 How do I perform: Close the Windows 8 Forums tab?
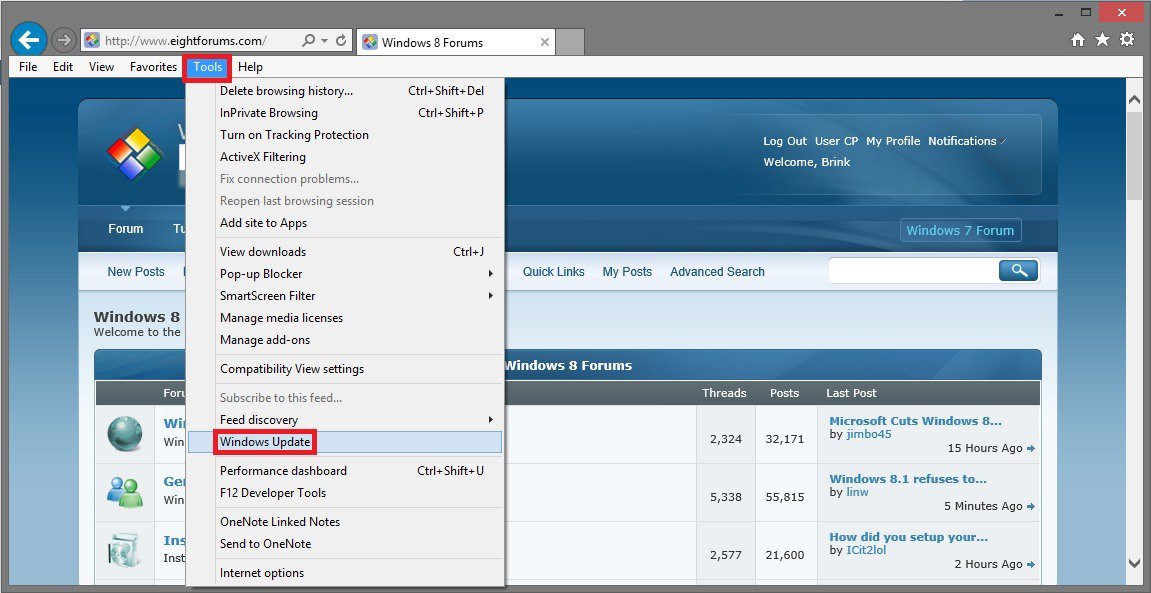point(545,42)
